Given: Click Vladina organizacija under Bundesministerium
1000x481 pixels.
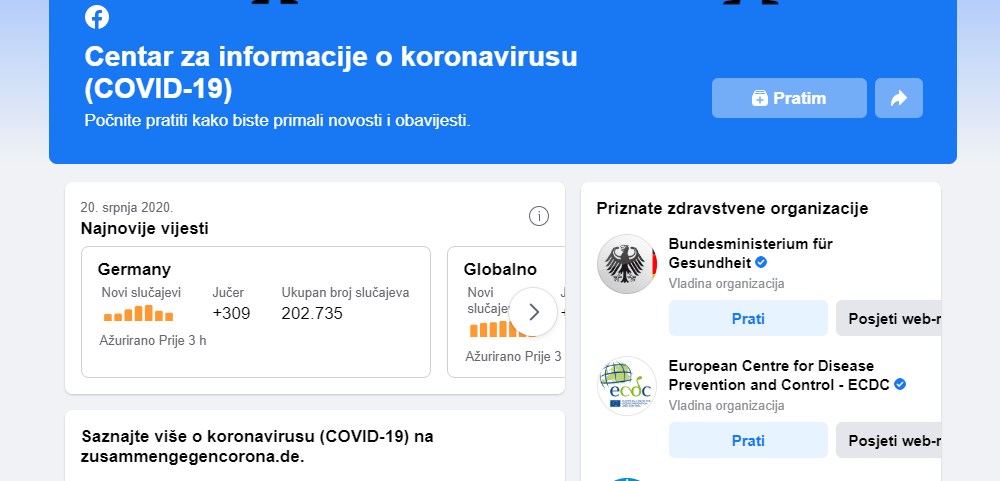Looking at the screenshot, I should [x=726, y=283].
